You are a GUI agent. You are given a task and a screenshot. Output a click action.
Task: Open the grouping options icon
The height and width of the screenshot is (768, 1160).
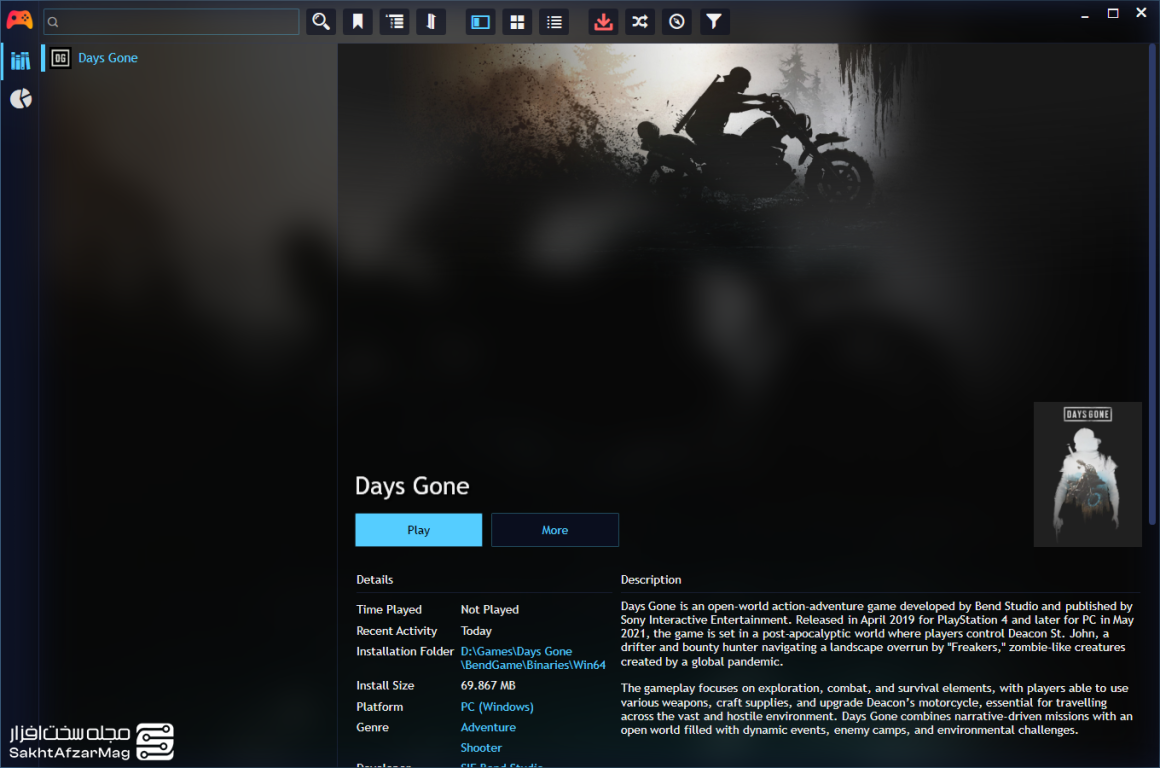click(x=395, y=21)
